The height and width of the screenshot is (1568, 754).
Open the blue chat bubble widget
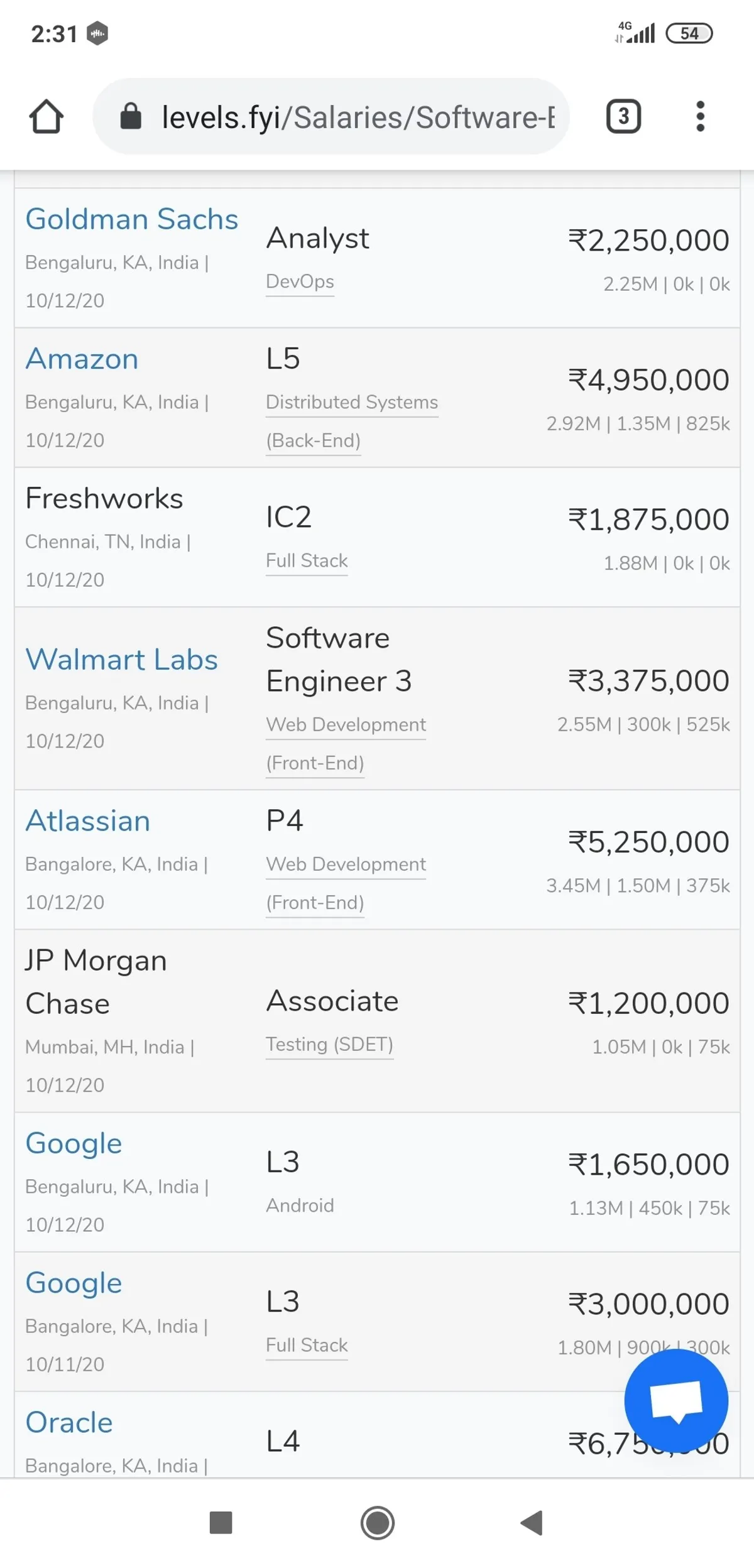click(676, 1401)
